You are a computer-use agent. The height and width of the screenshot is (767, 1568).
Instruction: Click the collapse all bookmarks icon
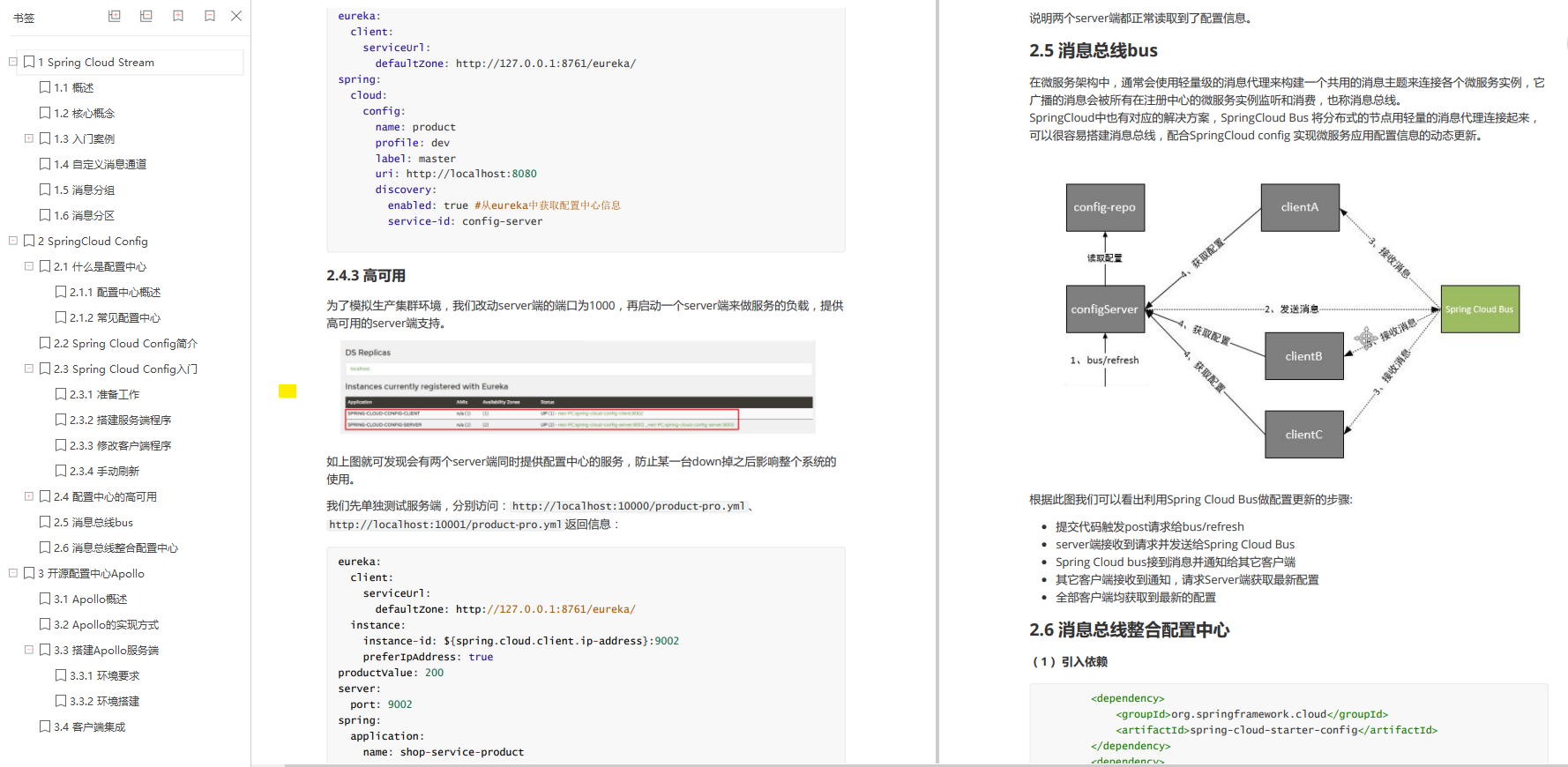tap(146, 16)
